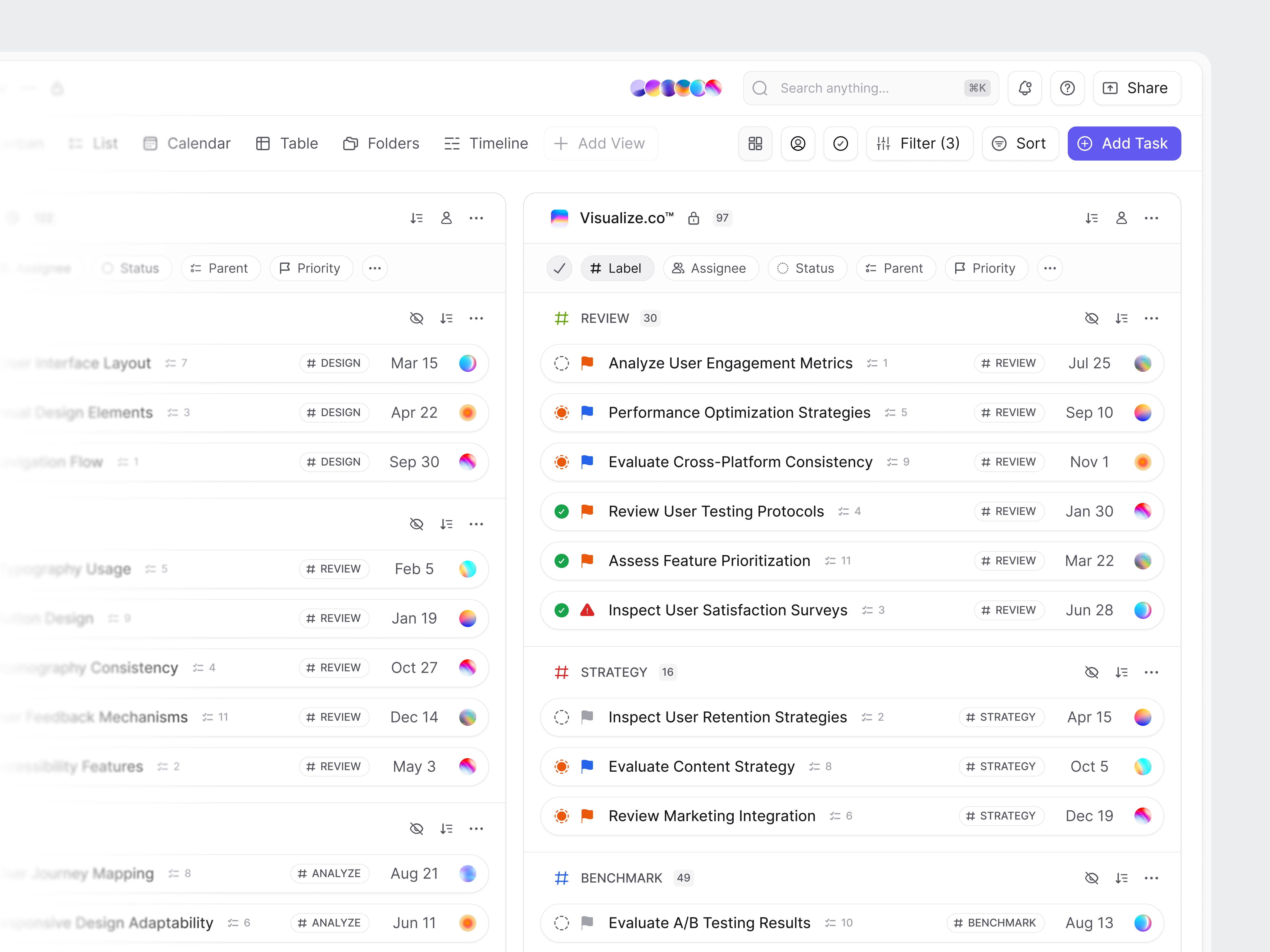Open the Filter (3) dropdown
The width and height of the screenshot is (1270, 952).
[919, 143]
